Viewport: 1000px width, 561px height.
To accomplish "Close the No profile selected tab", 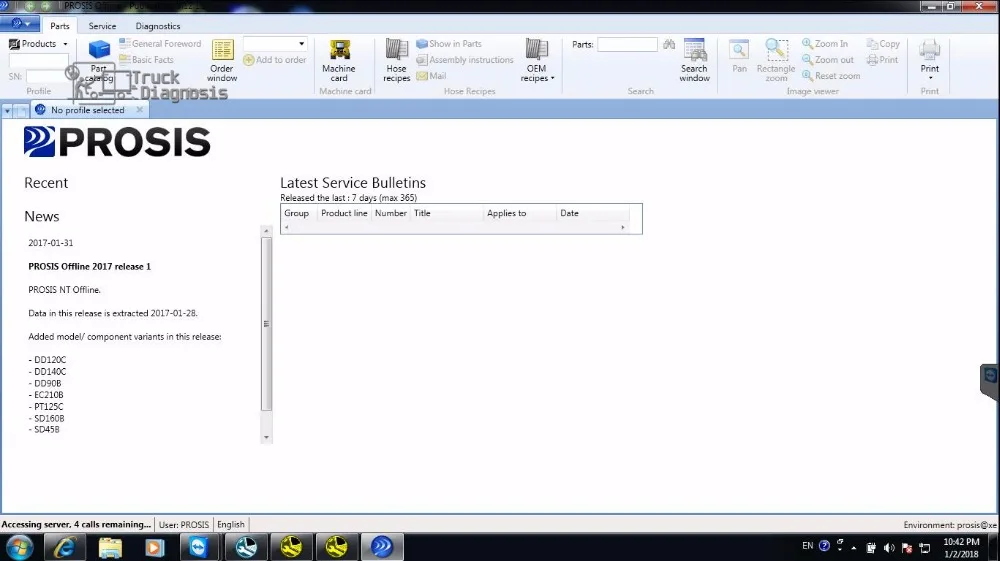I will [x=140, y=110].
